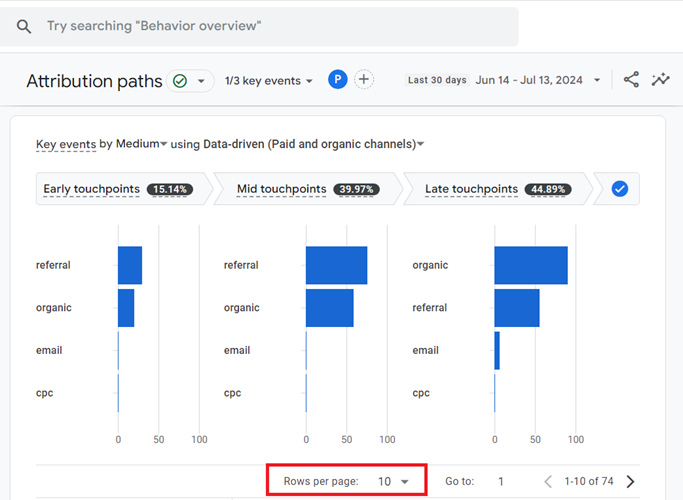Click email label in Early touchpoints chart

49,351
